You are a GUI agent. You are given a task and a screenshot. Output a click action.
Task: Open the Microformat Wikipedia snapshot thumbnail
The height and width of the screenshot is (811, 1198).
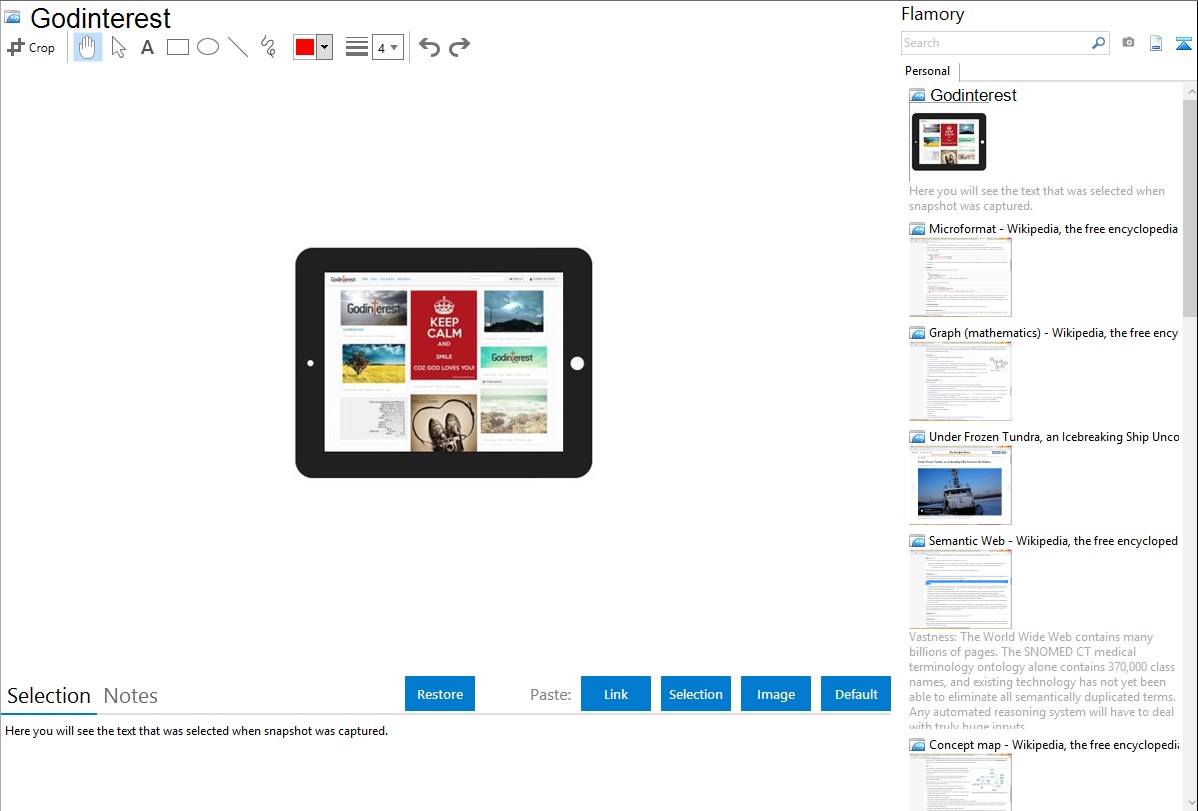(x=960, y=277)
